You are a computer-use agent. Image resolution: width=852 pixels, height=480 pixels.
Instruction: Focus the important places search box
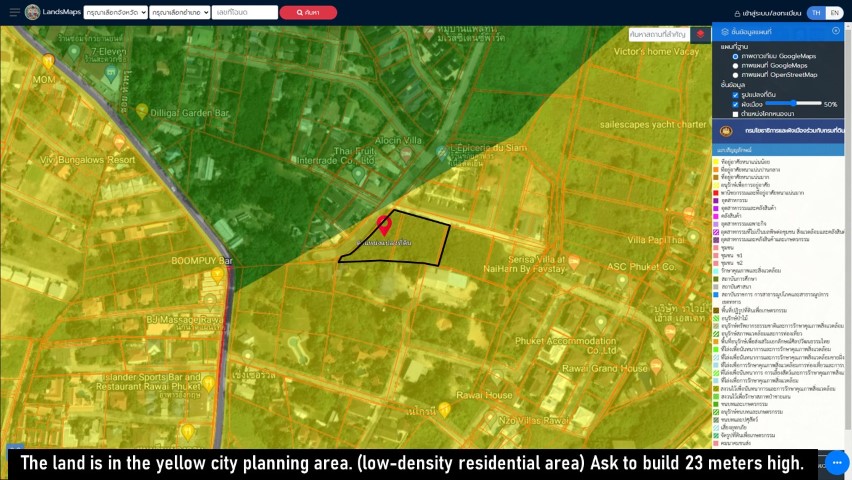(659, 34)
